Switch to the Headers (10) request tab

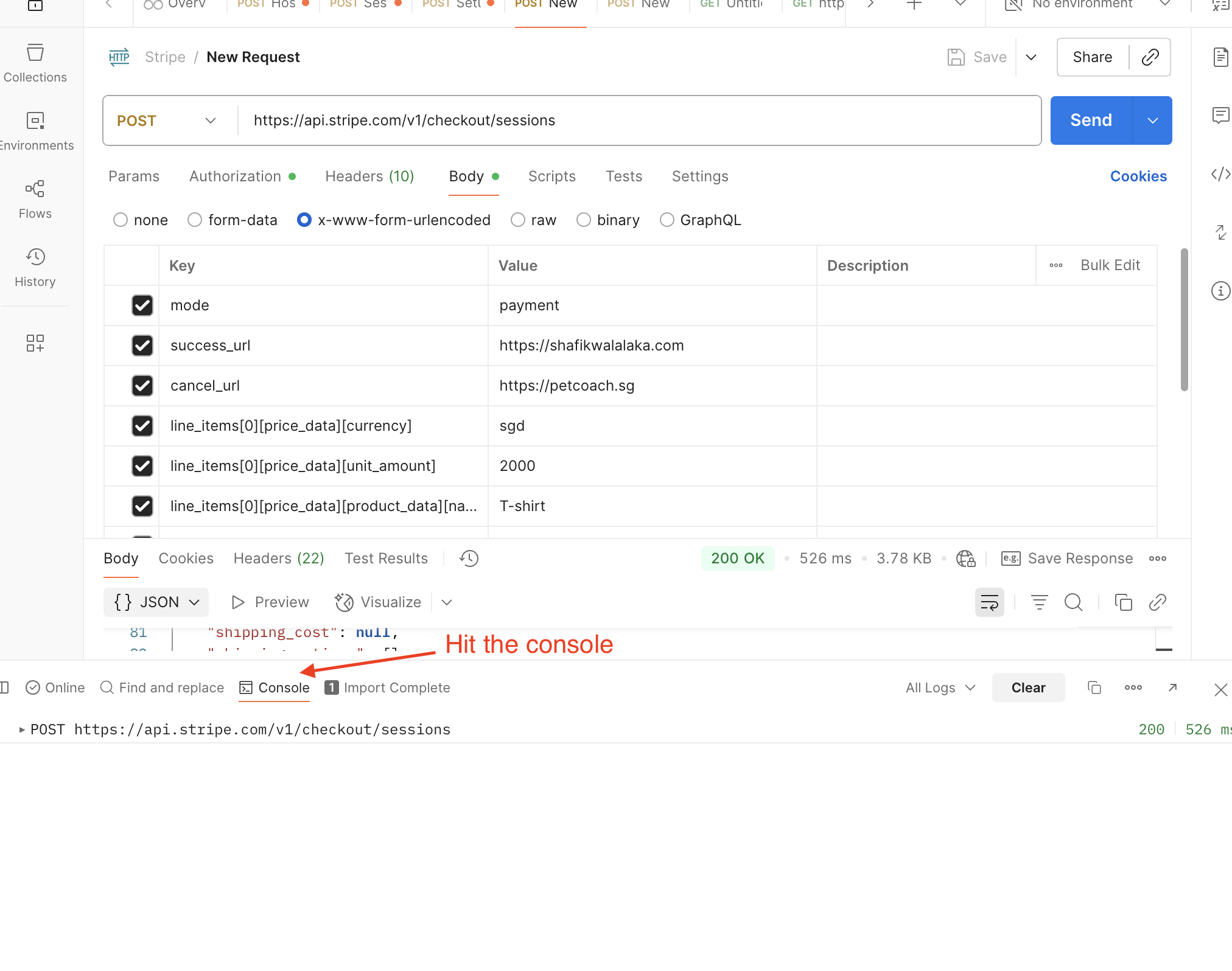point(369,176)
